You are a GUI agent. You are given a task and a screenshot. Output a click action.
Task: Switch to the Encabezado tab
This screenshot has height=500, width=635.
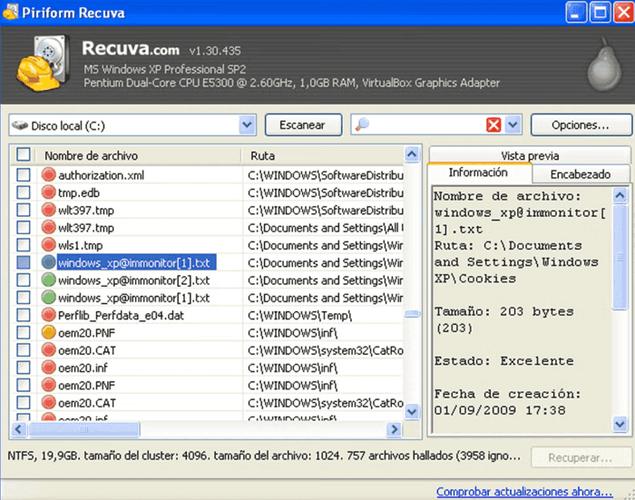click(580, 174)
